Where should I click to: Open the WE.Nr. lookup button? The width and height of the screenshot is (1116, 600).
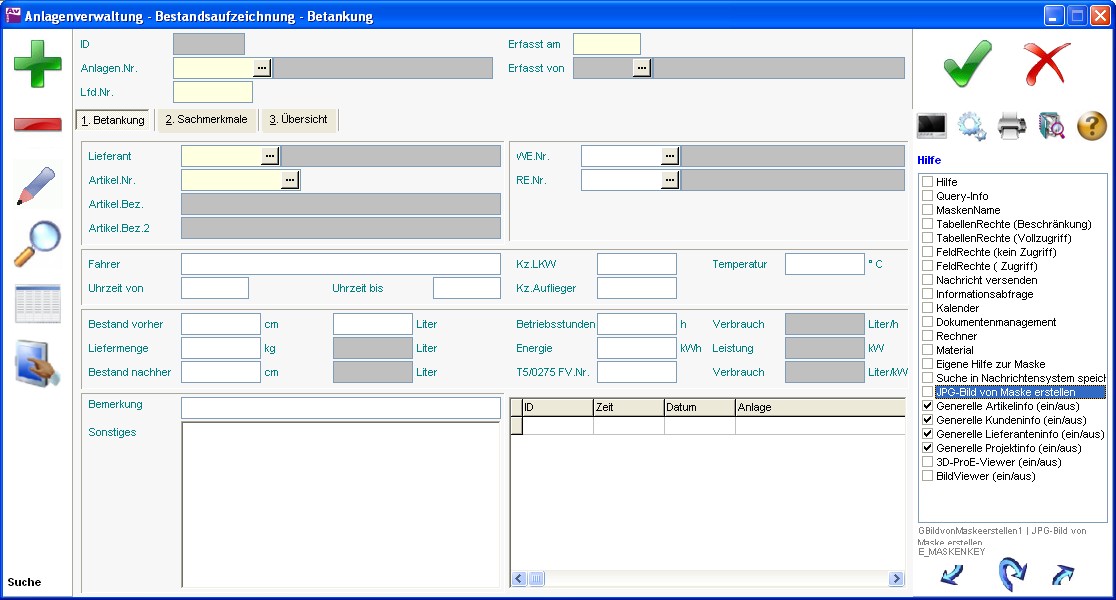pyautogui.click(x=670, y=156)
